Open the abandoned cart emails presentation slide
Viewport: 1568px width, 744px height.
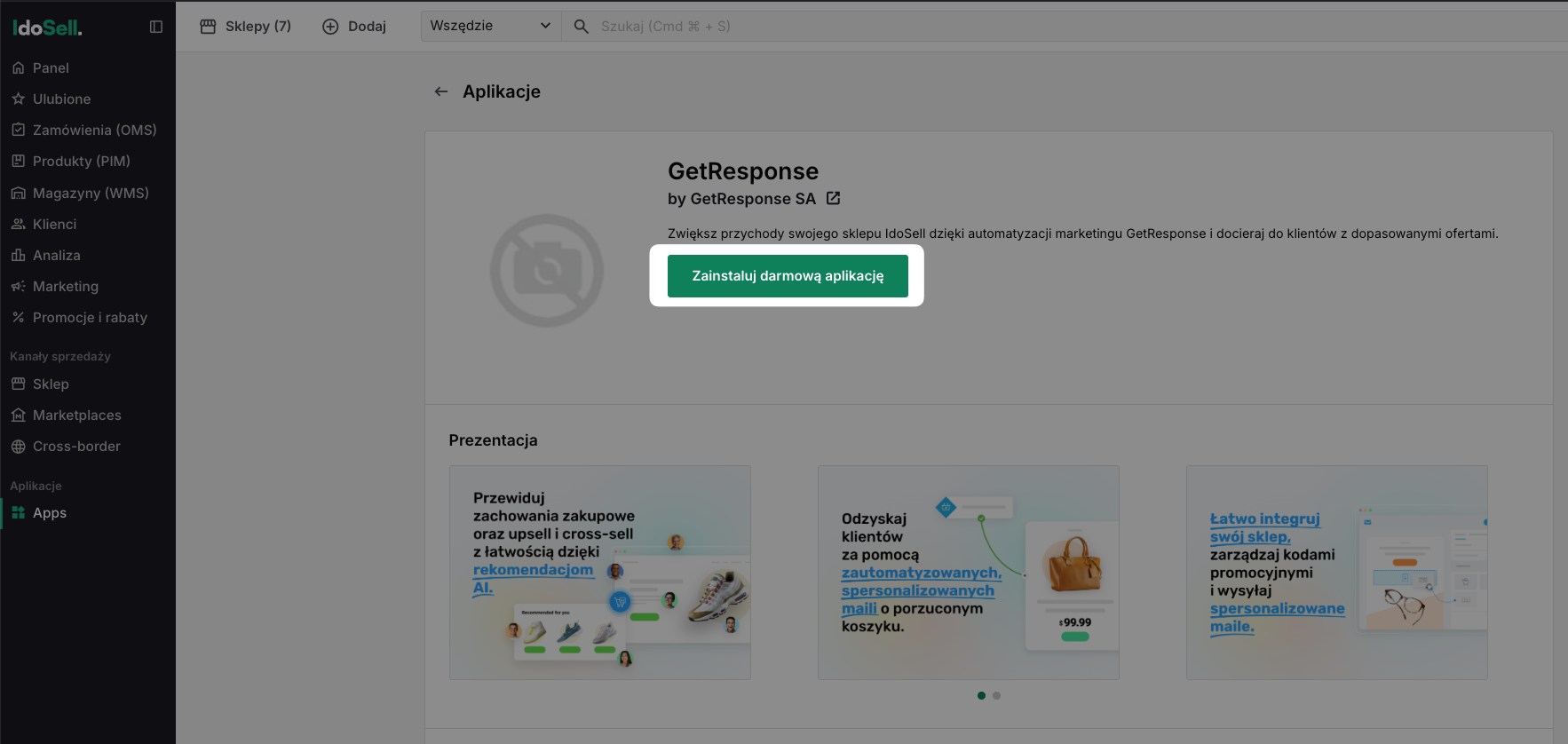coord(969,573)
